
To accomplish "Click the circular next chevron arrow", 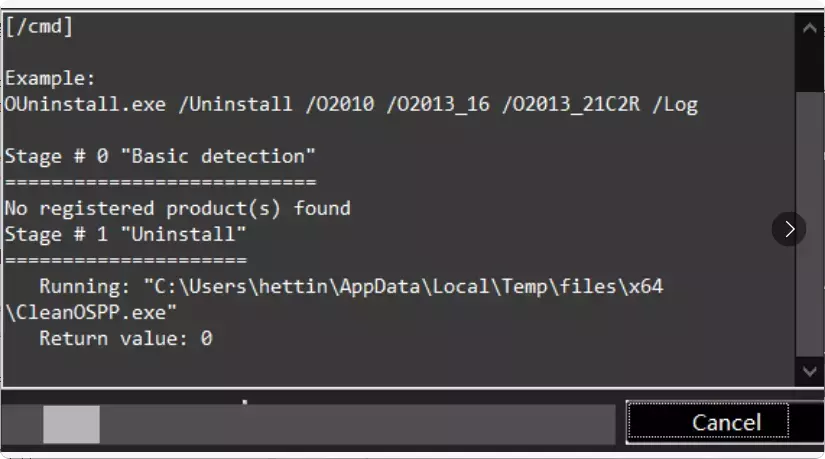I will pyautogui.click(x=789, y=229).
